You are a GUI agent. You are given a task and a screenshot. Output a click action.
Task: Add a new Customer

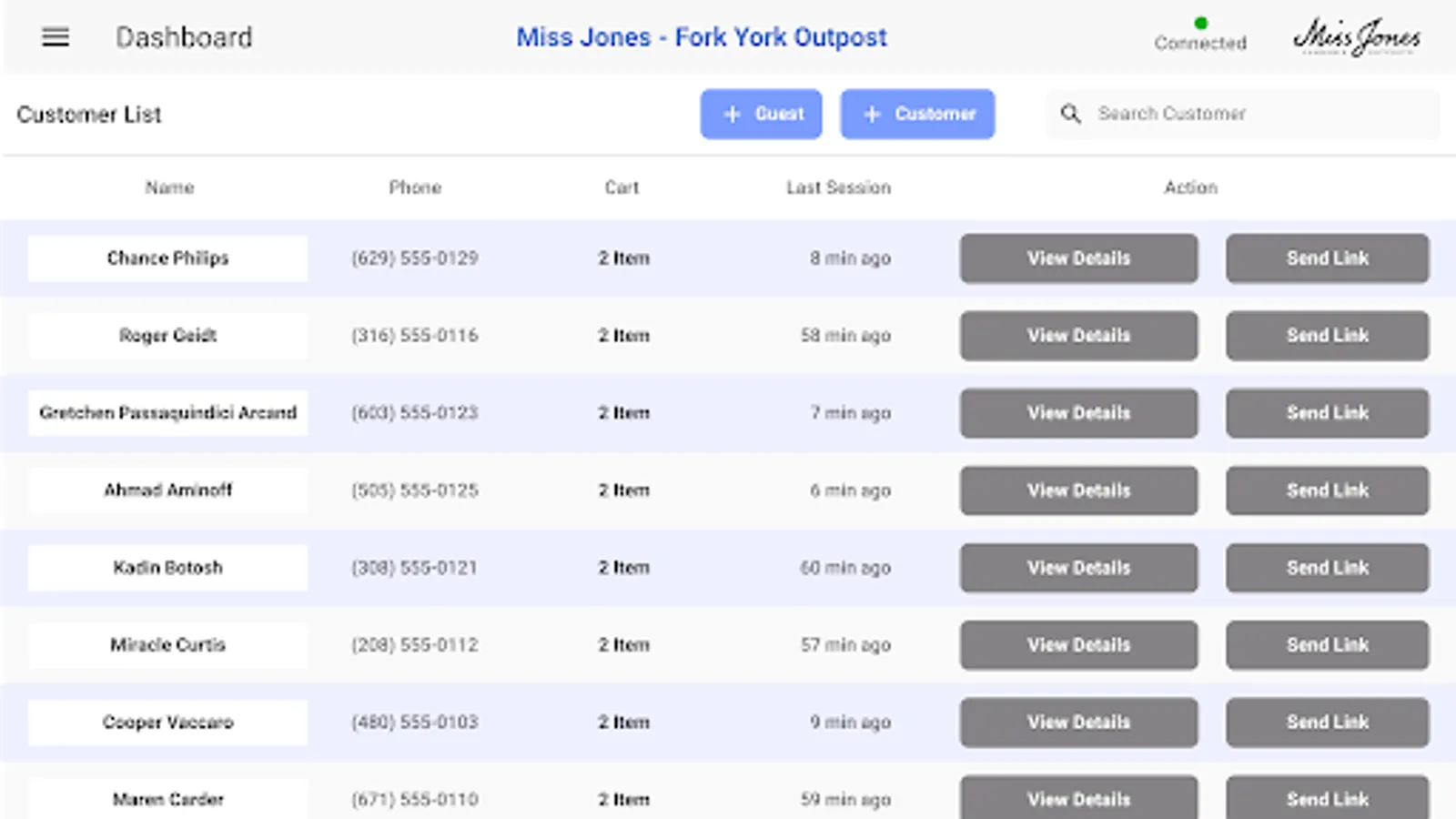tap(917, 114)
